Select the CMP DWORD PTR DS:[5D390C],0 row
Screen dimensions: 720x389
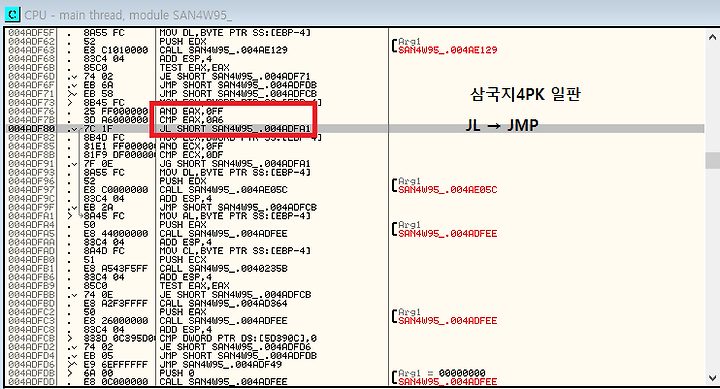tap(237, 338)
